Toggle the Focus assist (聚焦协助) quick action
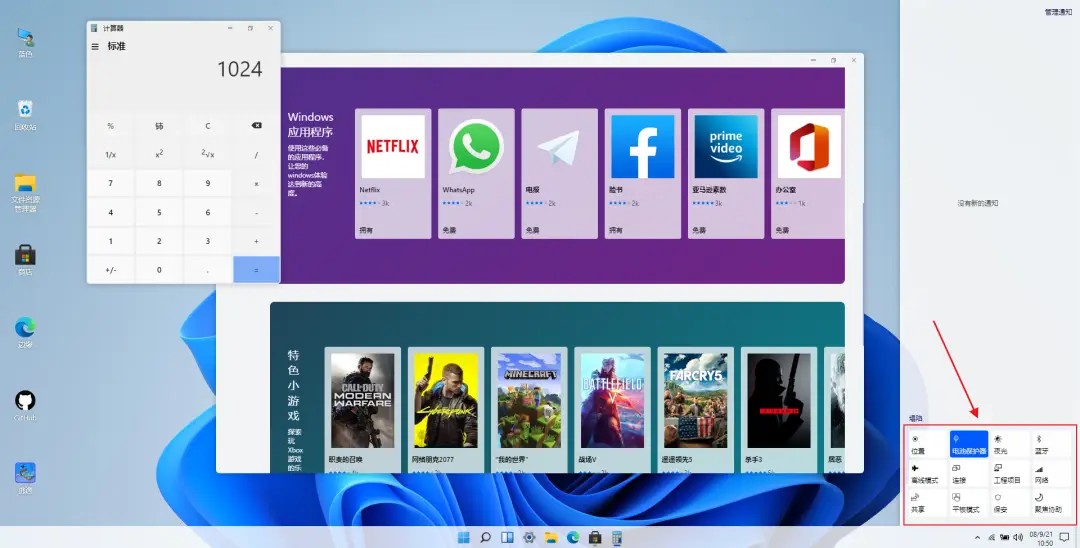The width and height of the screenshot is (1080, 548). coord(1051,503)
